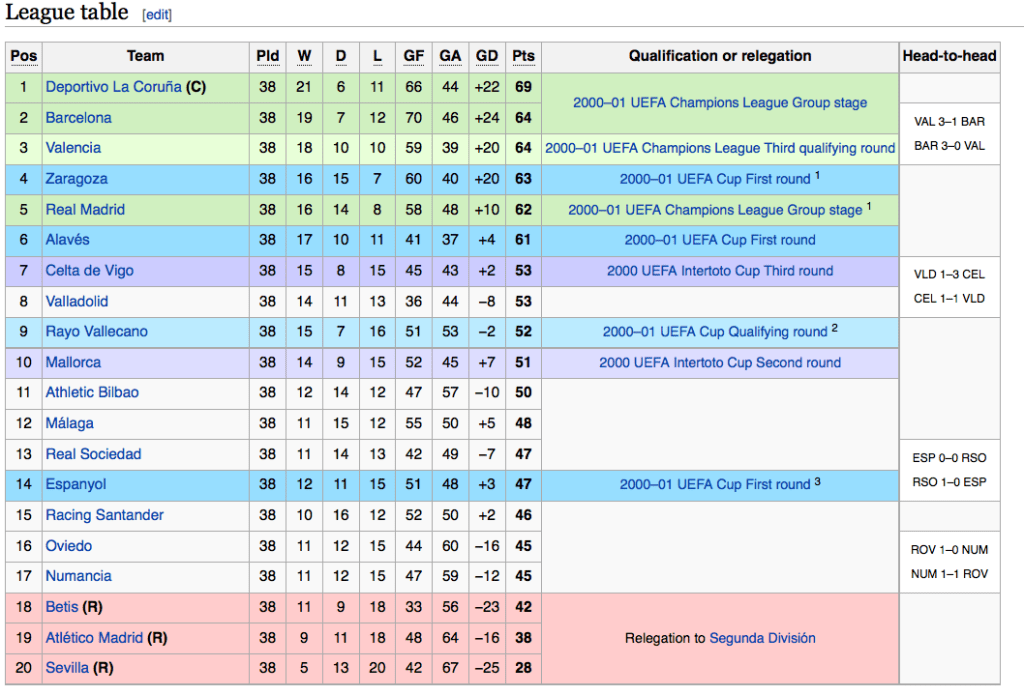Visit the Atlético Madrid team page
This screenshot has width=1024, height=695.
[94, 638]
